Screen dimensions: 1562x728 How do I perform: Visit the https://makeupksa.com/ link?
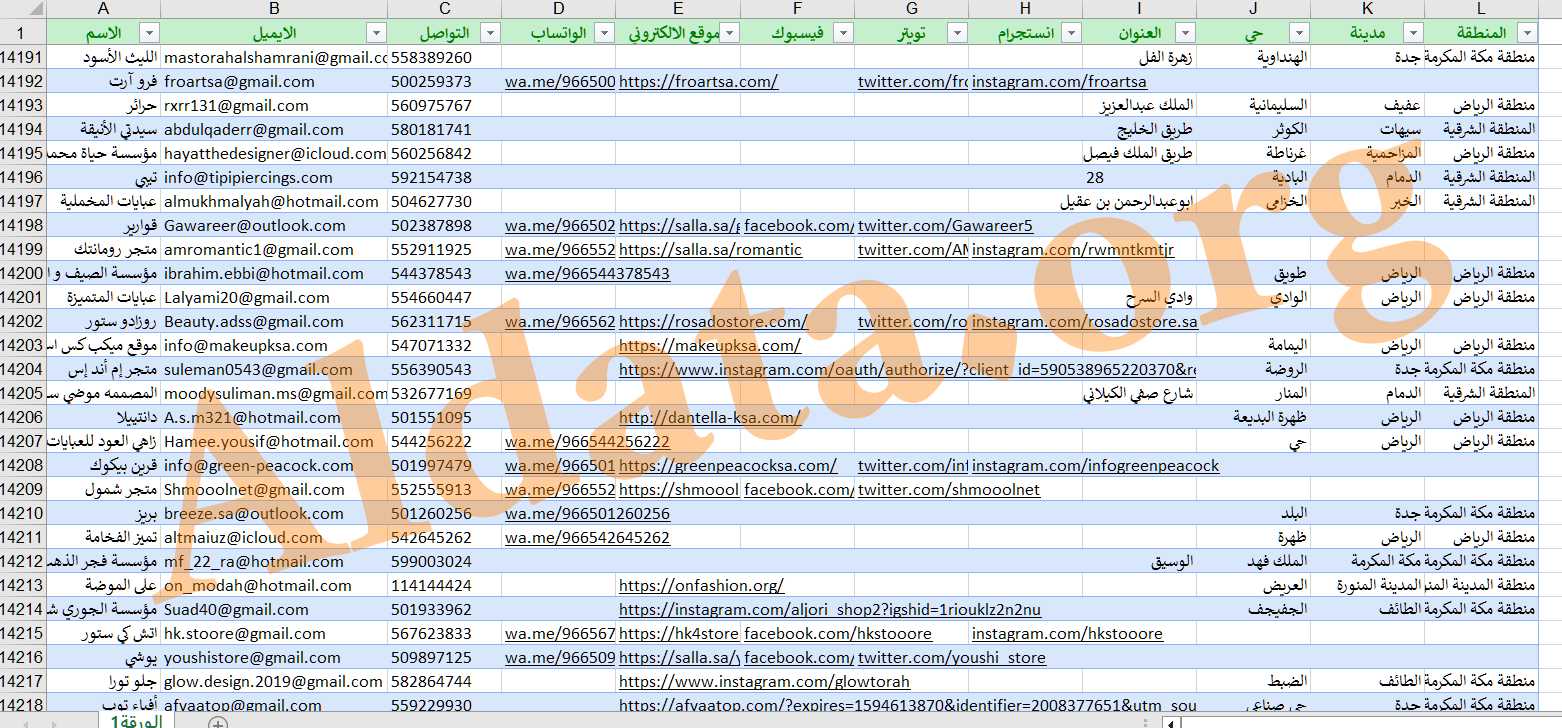710,345
